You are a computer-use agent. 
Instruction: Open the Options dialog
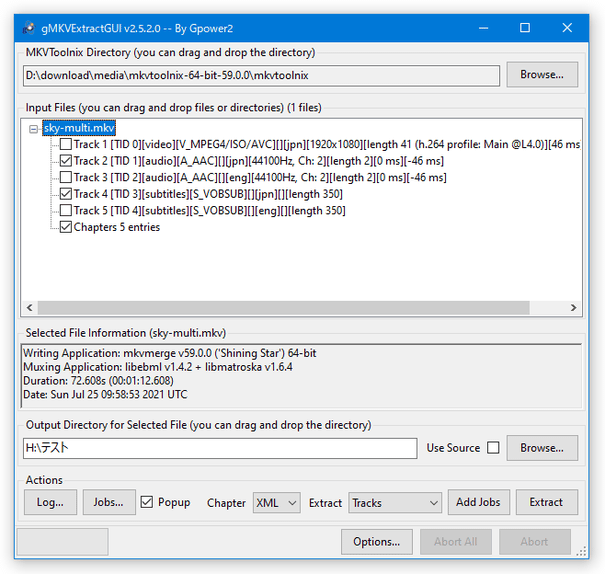(377, 542)
